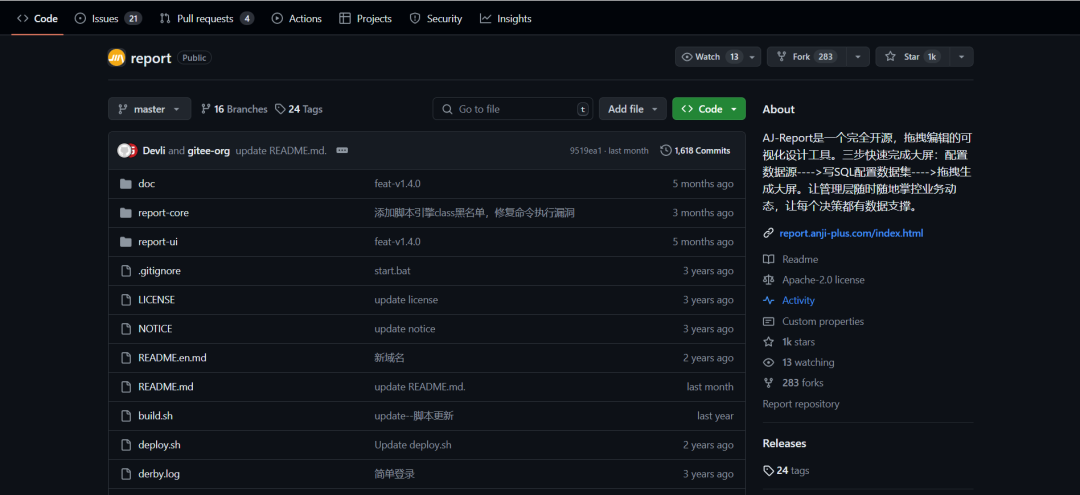Image resolution: width=1080 pixels, height=495 pixels.
Task: Click the doc folder icon
Action: [x=125, y=184]
